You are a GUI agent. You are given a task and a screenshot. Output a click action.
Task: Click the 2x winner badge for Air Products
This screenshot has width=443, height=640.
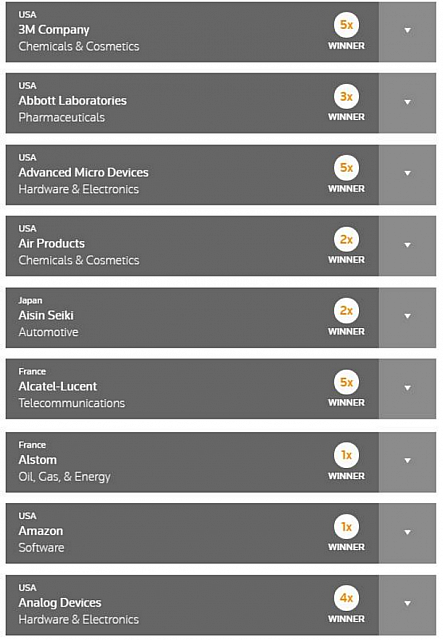coord(346,239)
